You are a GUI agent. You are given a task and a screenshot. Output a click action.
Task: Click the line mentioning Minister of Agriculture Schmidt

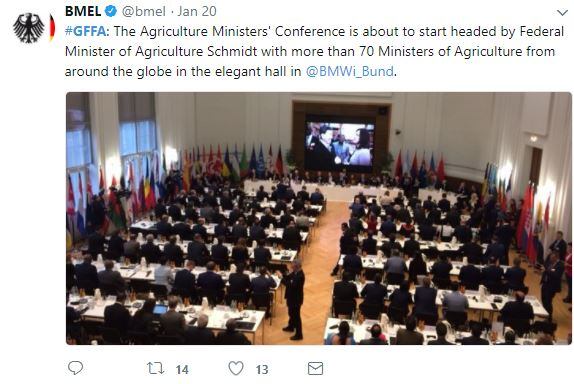coord(310,51)
